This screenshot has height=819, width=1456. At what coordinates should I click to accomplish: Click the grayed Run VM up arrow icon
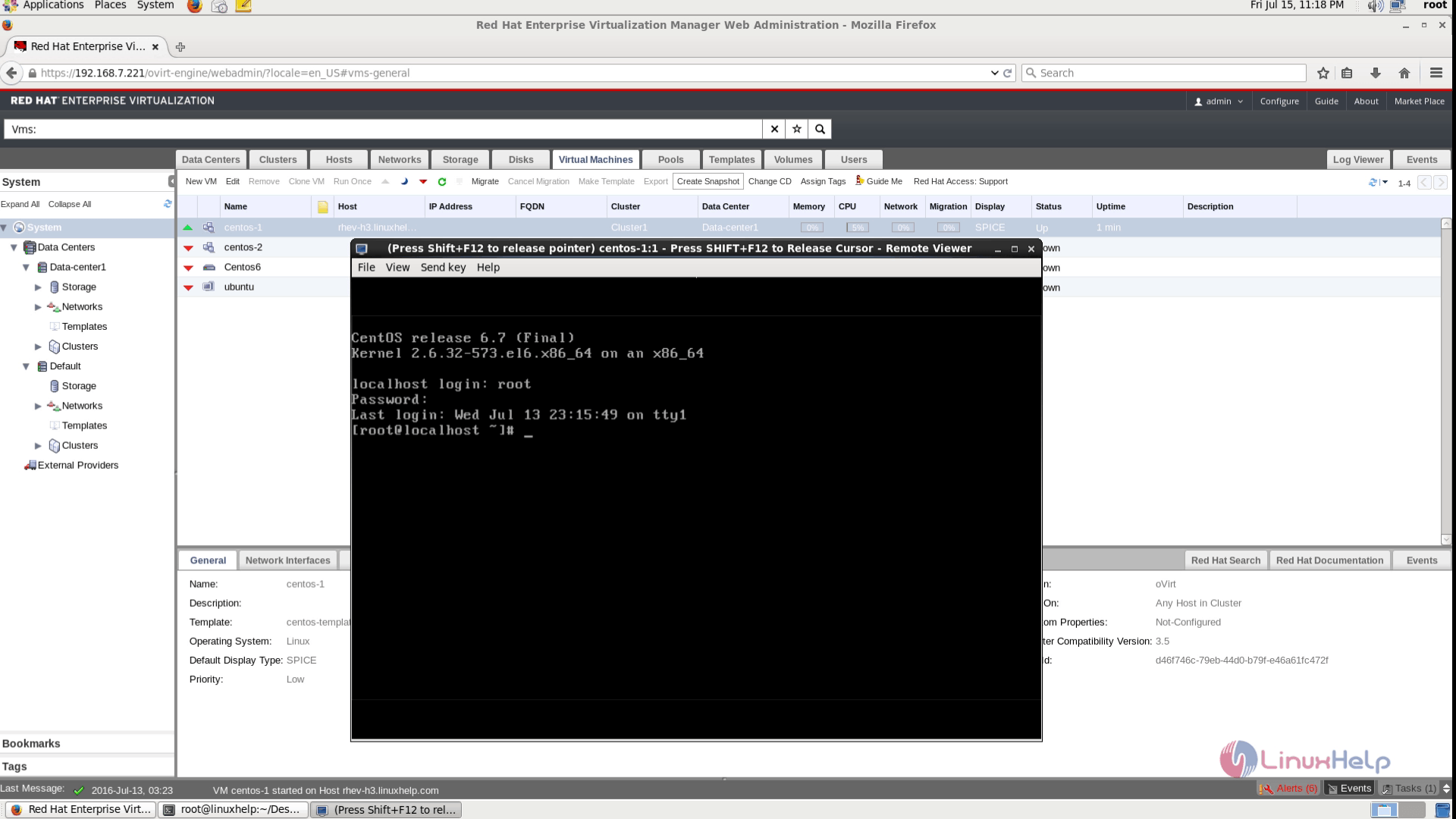(385, 181)
